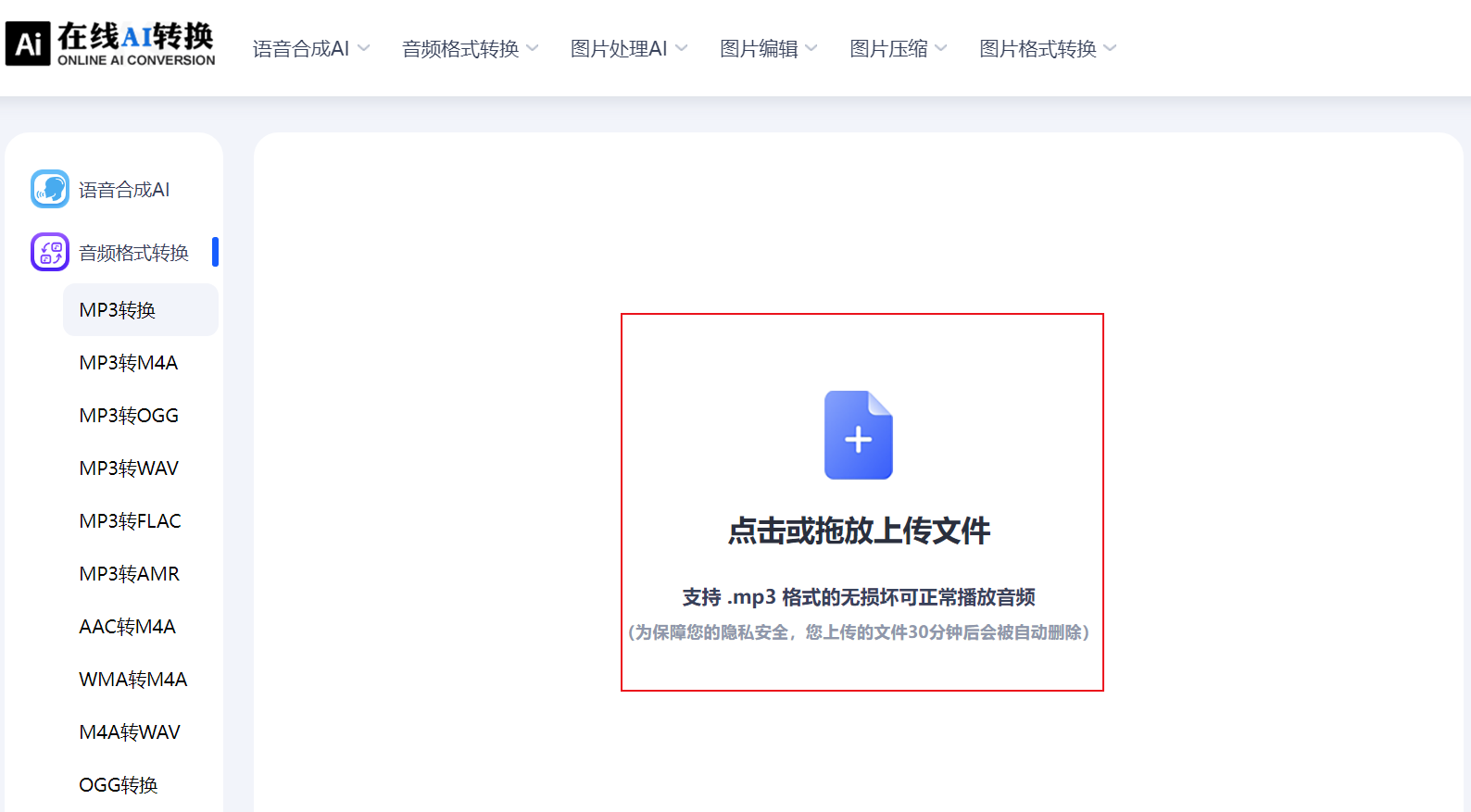Open the MP3转FLAC converter
This screenshot has width=1471, height=812.
(x=131, y=521)
